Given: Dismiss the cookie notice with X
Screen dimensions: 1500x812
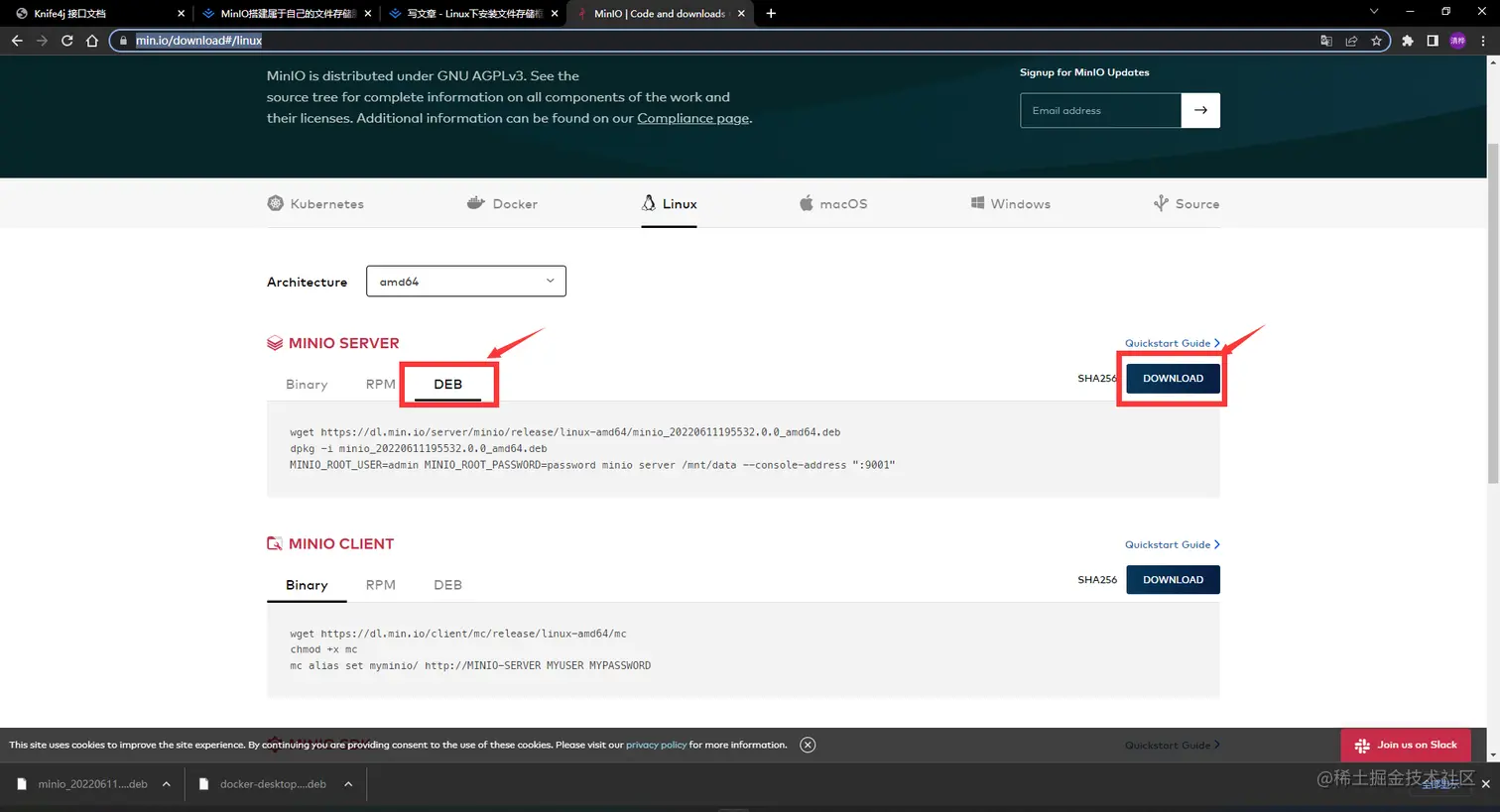Looking at the screenshot, I should (x=808, y=745).
